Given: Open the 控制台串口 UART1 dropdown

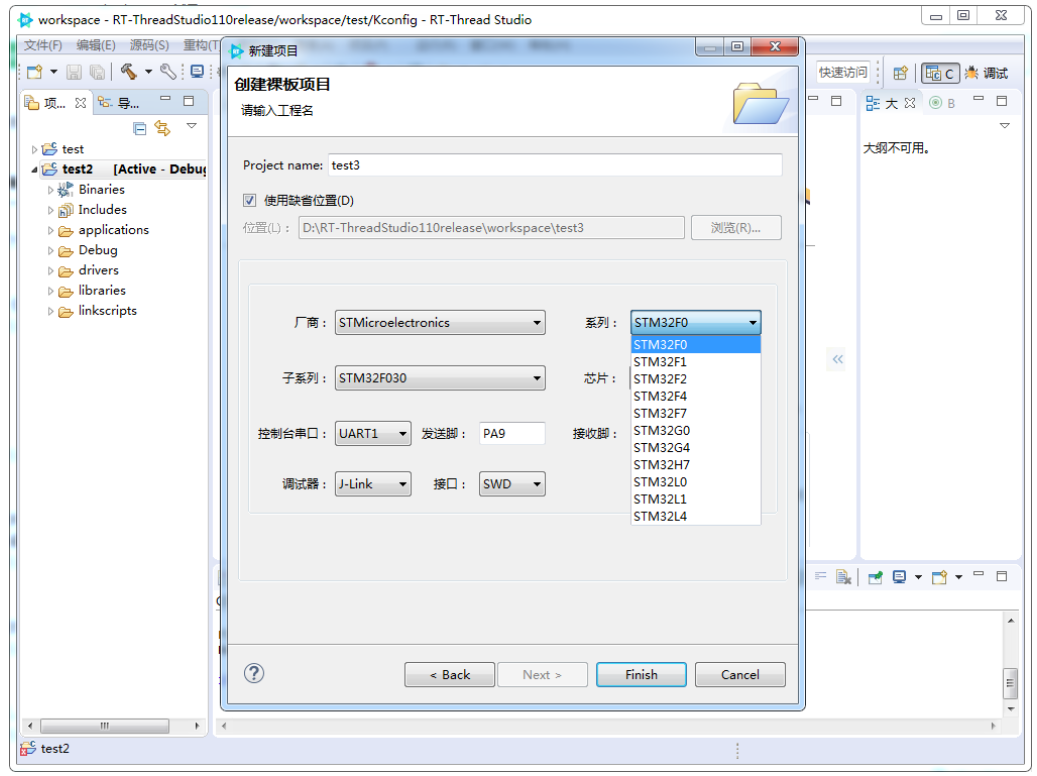Looking at the screenshot, I should pyautogui.click(x=373, y=433).
